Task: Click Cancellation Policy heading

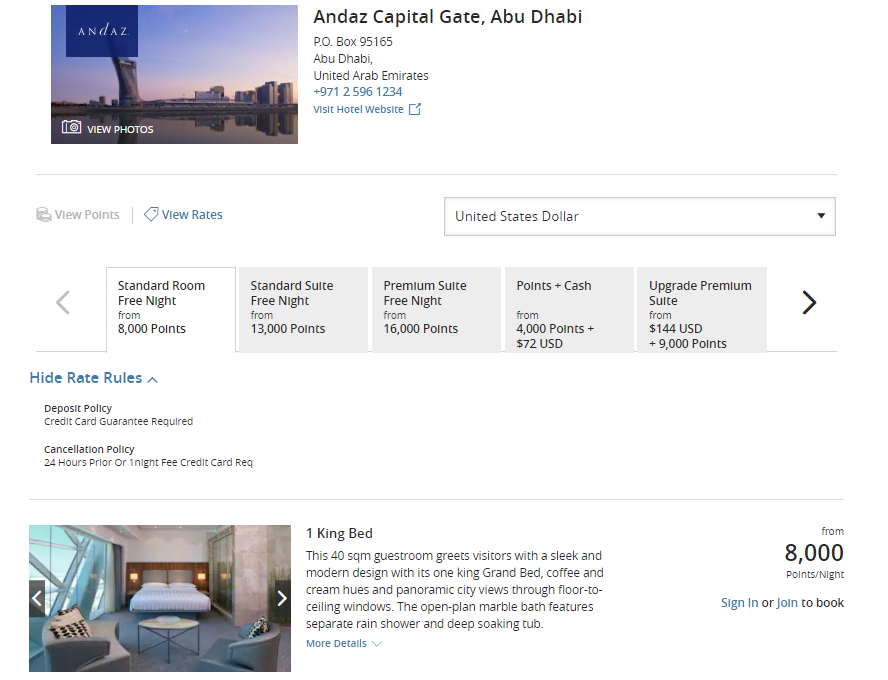Action: (x=89, y=449)
